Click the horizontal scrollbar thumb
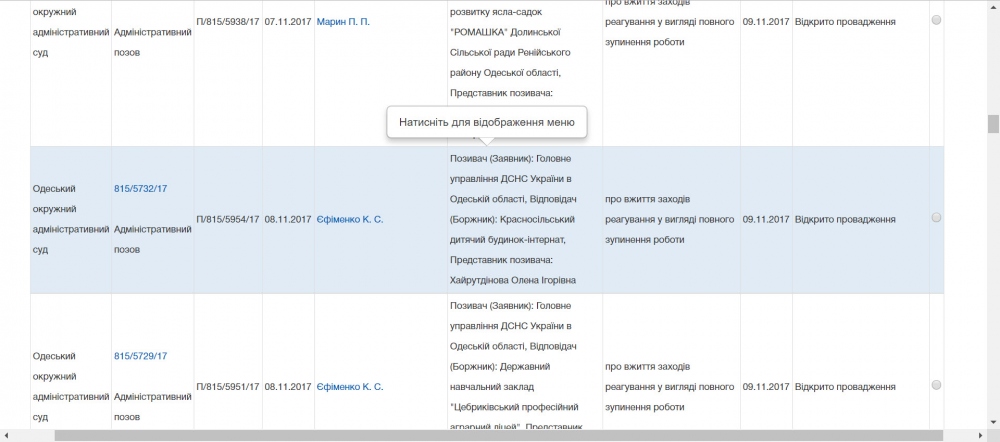This screenshot has width=1000, height=442. click(x=500, y=436)
